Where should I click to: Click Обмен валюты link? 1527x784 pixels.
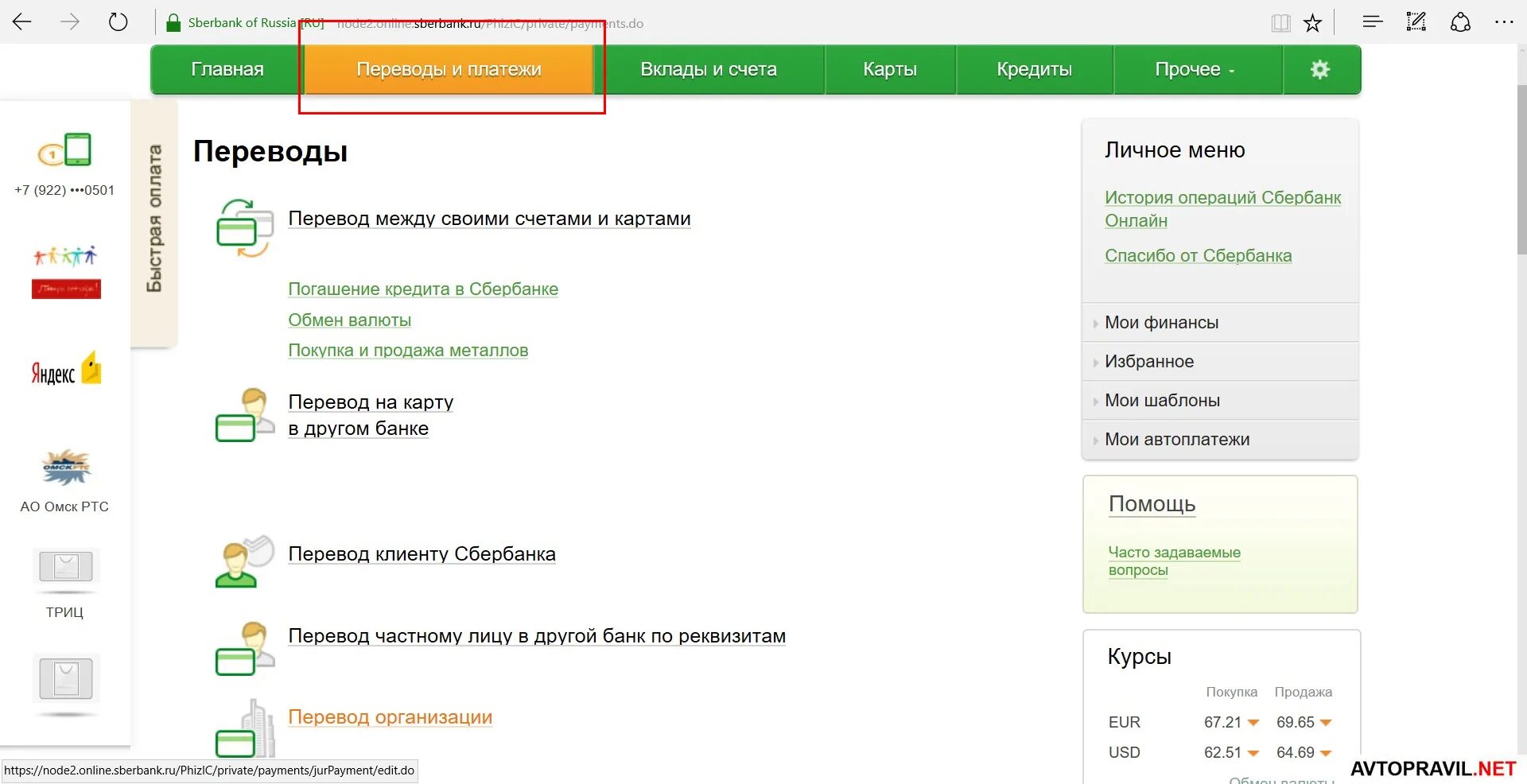349,320
